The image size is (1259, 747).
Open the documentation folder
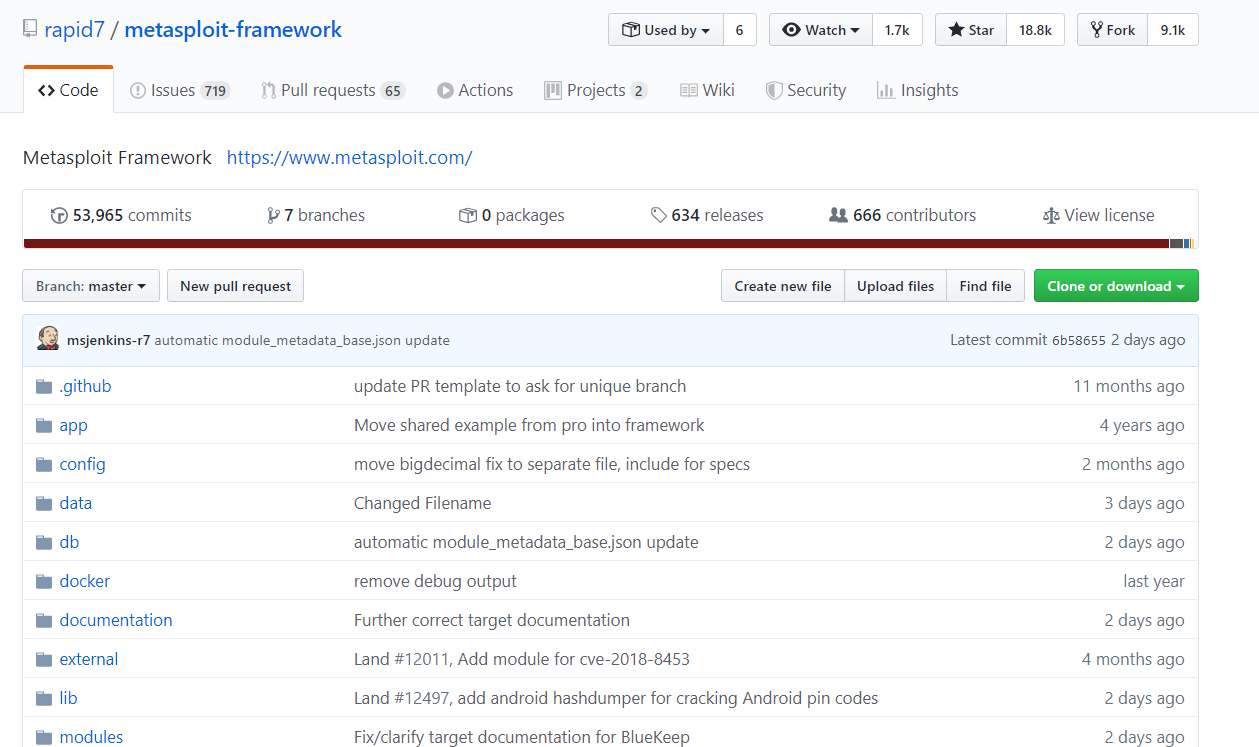tap(116, 621)
